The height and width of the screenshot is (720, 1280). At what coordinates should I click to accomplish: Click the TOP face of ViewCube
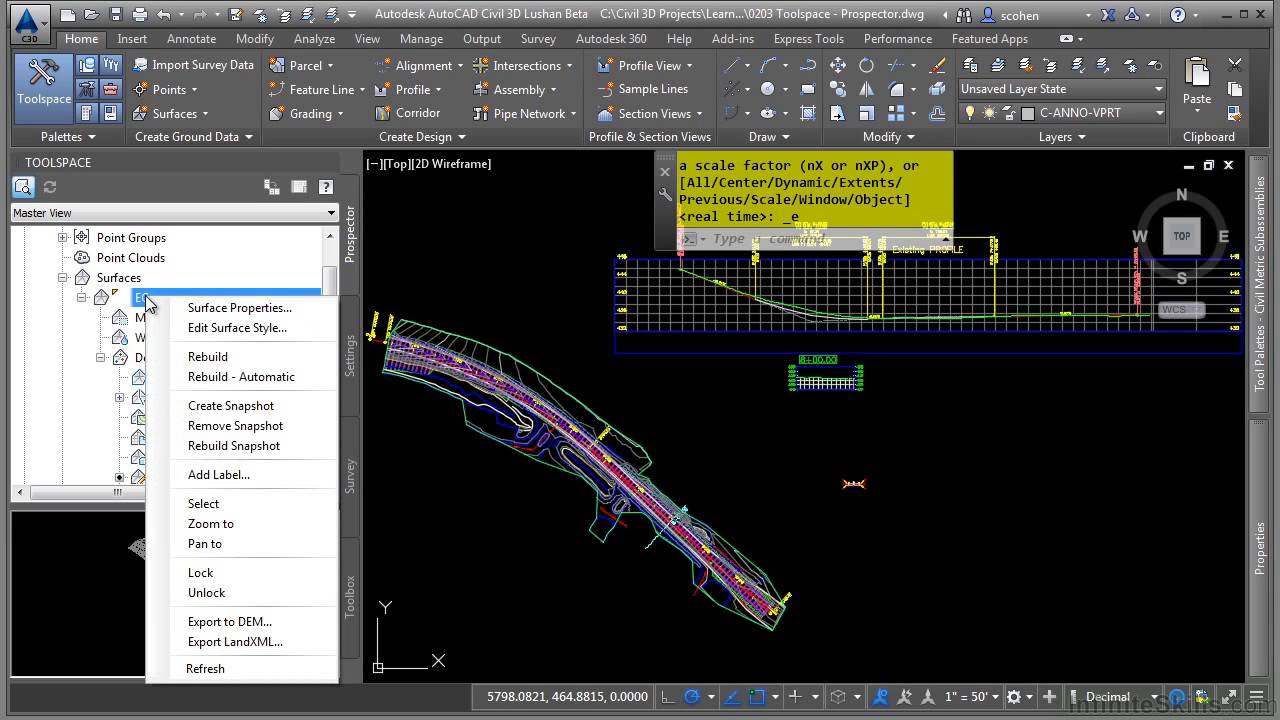(x=1181, y=236)
